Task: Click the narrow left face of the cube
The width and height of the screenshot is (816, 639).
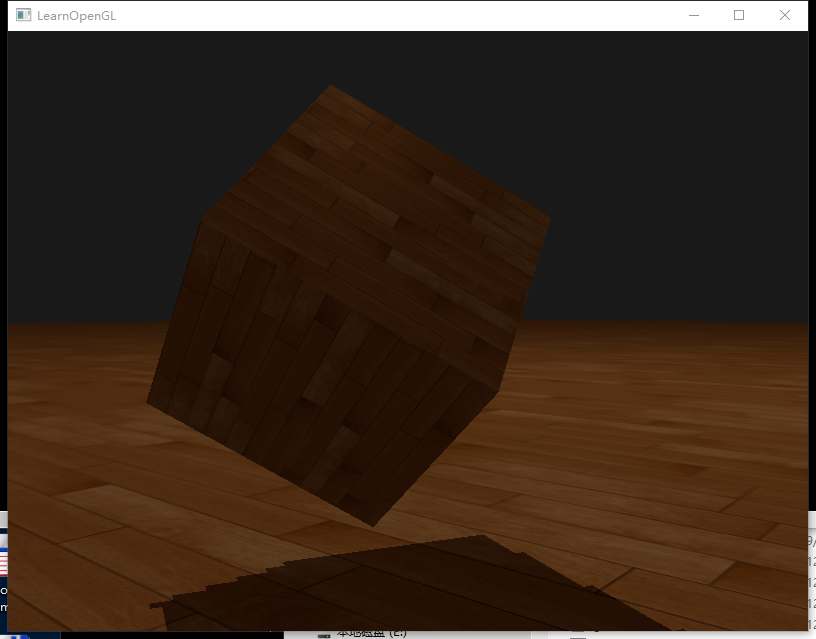Action: [178, 320]
